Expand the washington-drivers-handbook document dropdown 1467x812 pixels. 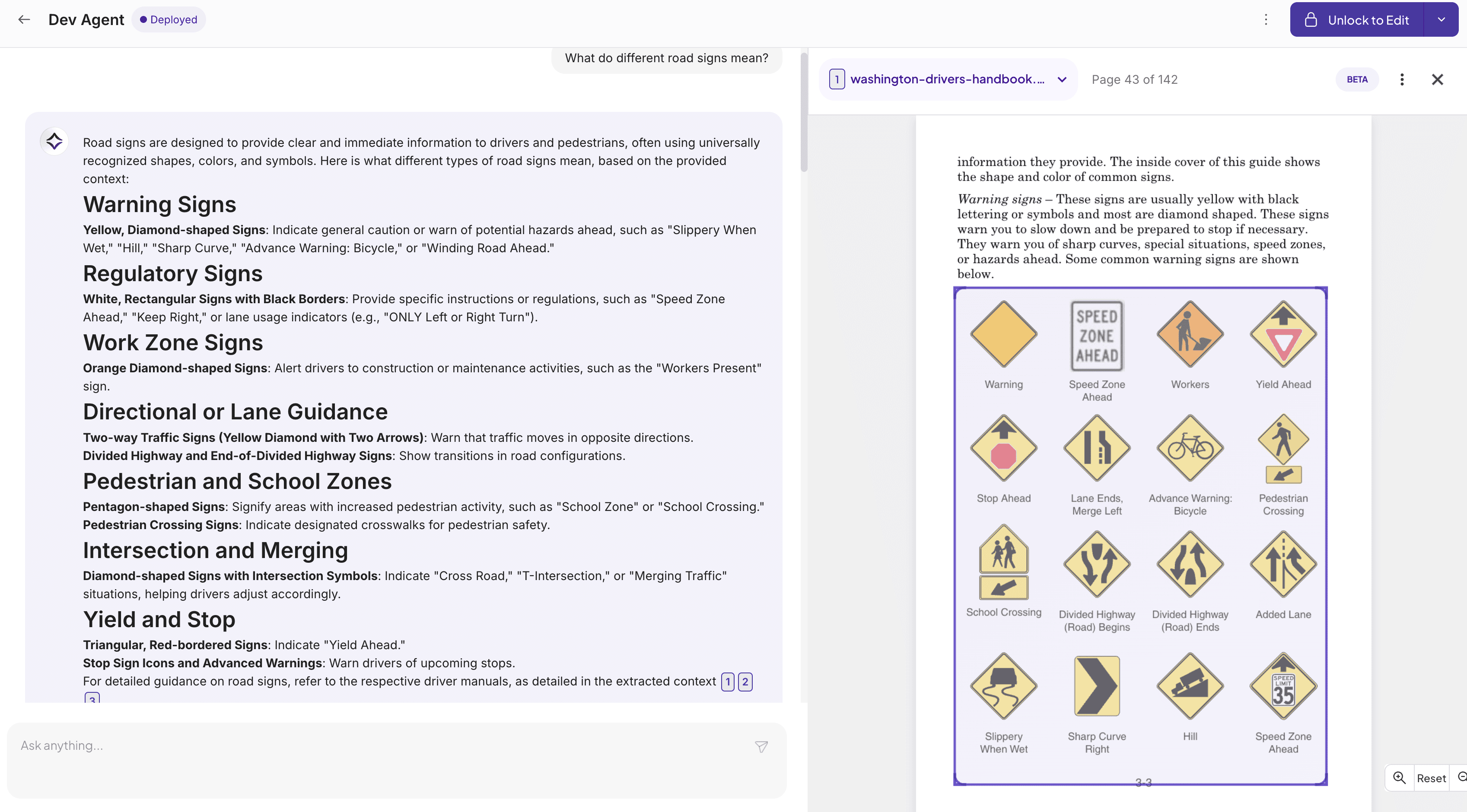pos(1062,79)
